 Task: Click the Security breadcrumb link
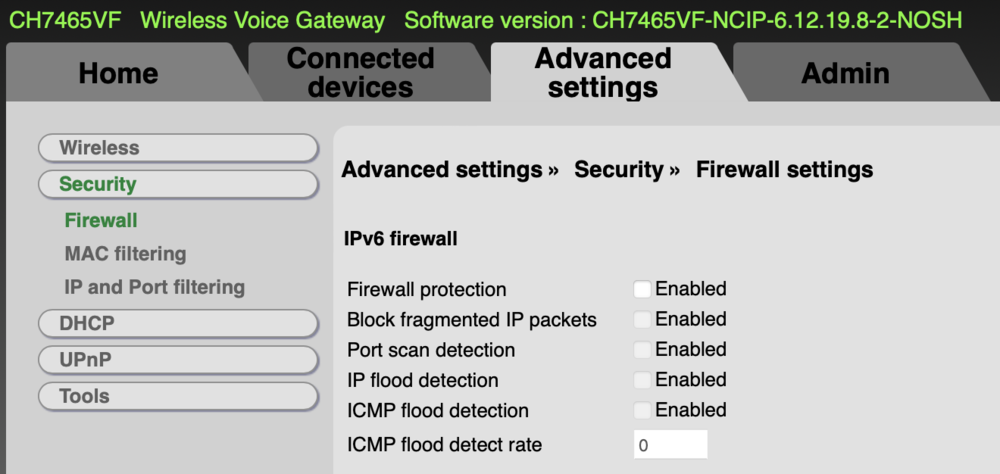coord(618,170)
